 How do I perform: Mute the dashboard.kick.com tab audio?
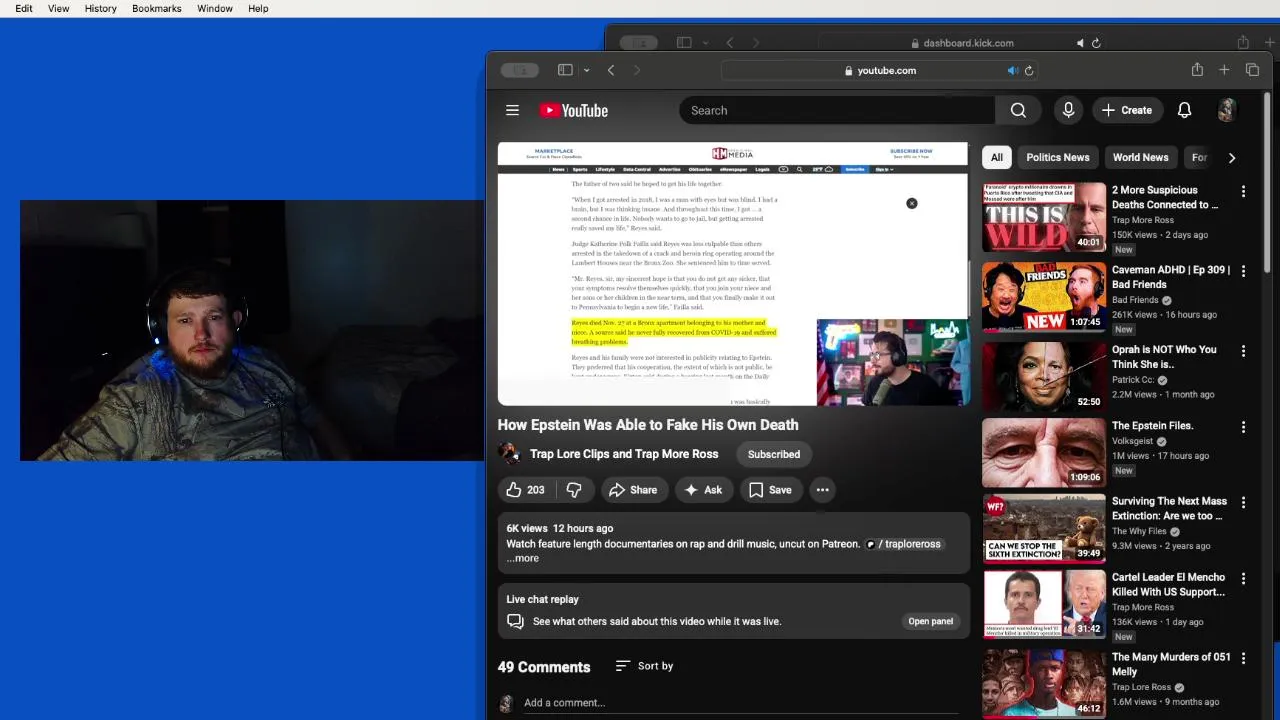pyautogui.click(x=1080, y=43)
